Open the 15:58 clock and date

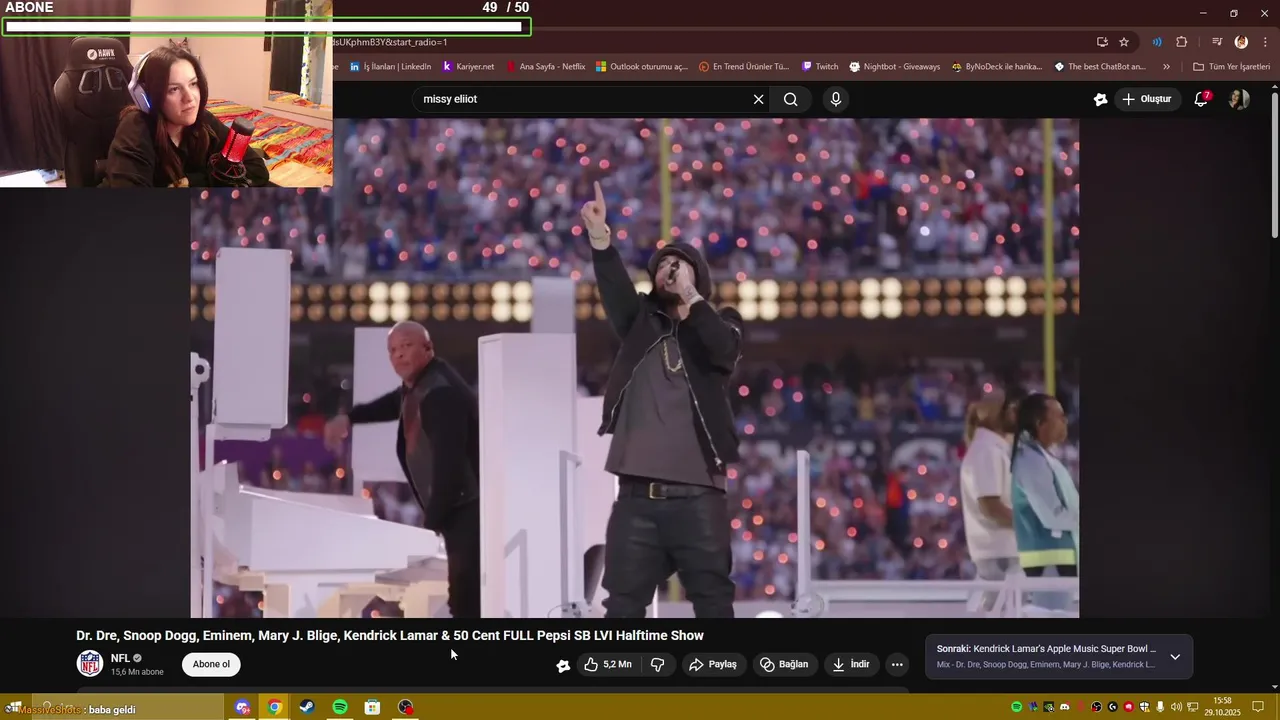(1222, 707)
